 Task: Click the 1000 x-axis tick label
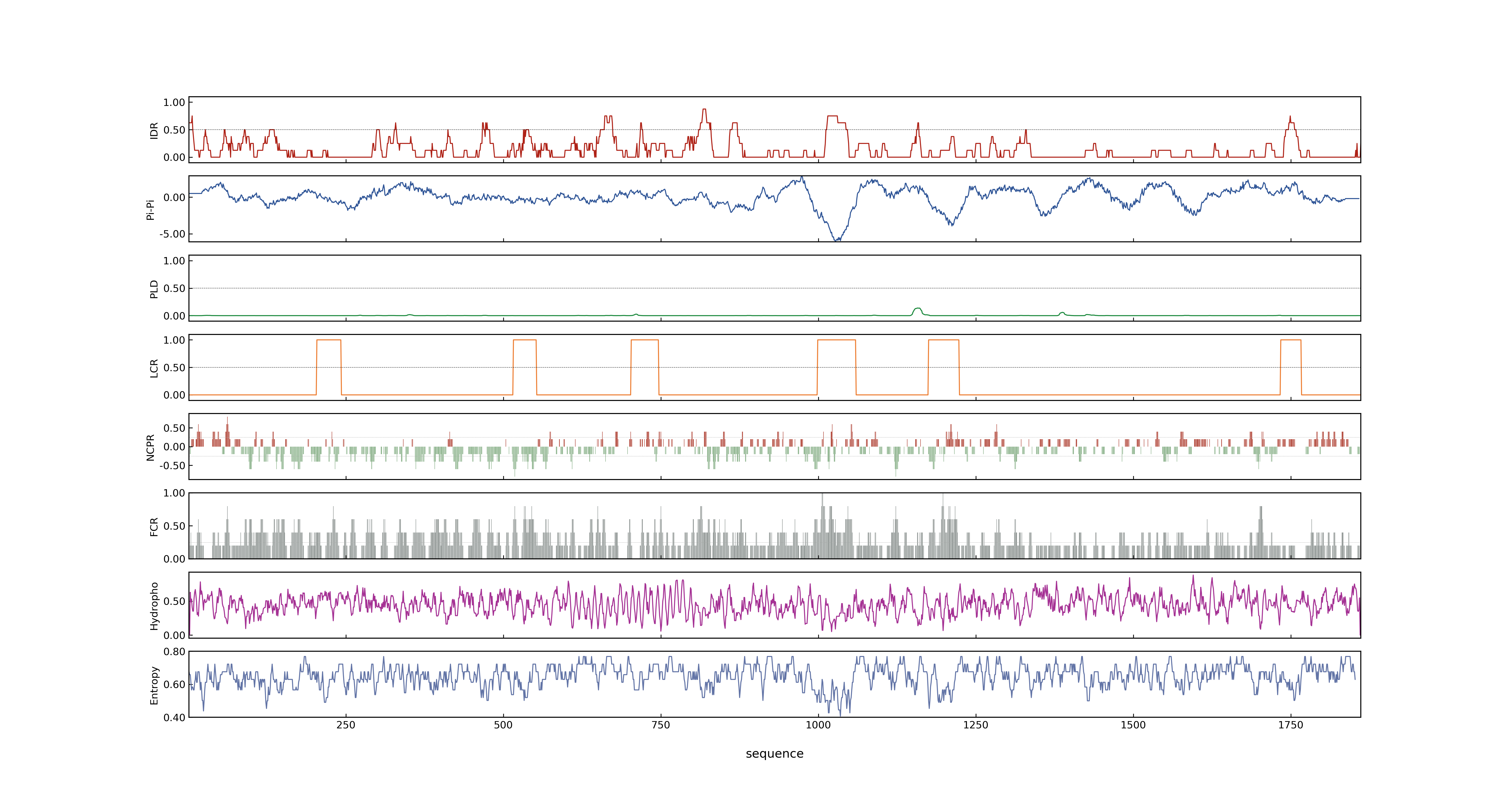point(818,725)
